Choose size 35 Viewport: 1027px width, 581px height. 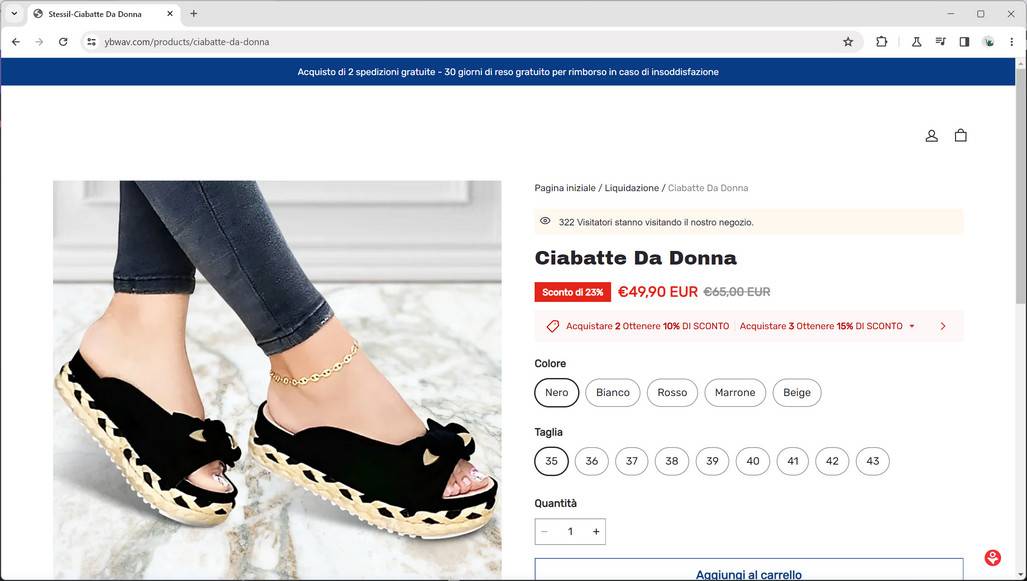point(551,461)
